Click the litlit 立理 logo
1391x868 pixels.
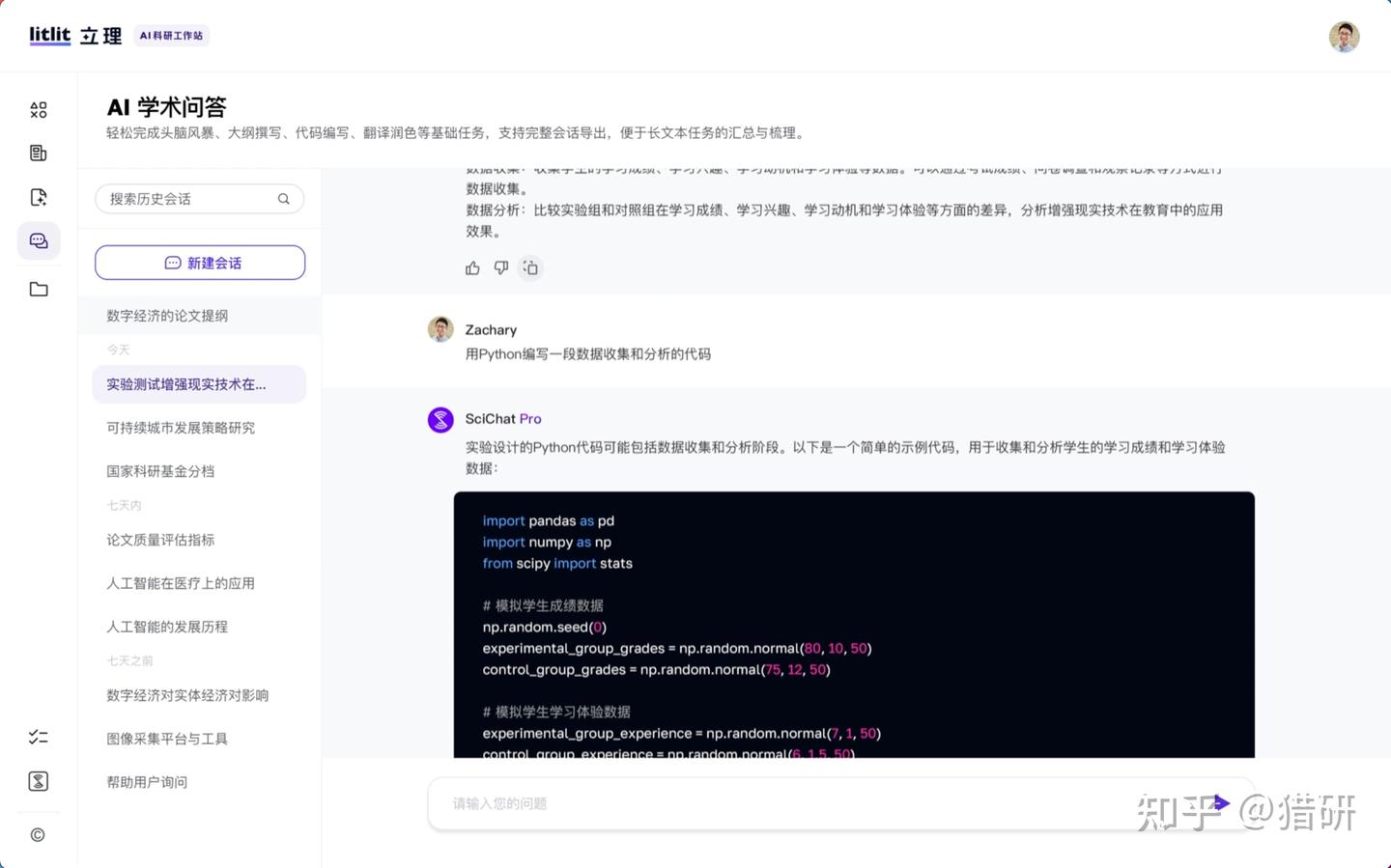click(75, 35)
